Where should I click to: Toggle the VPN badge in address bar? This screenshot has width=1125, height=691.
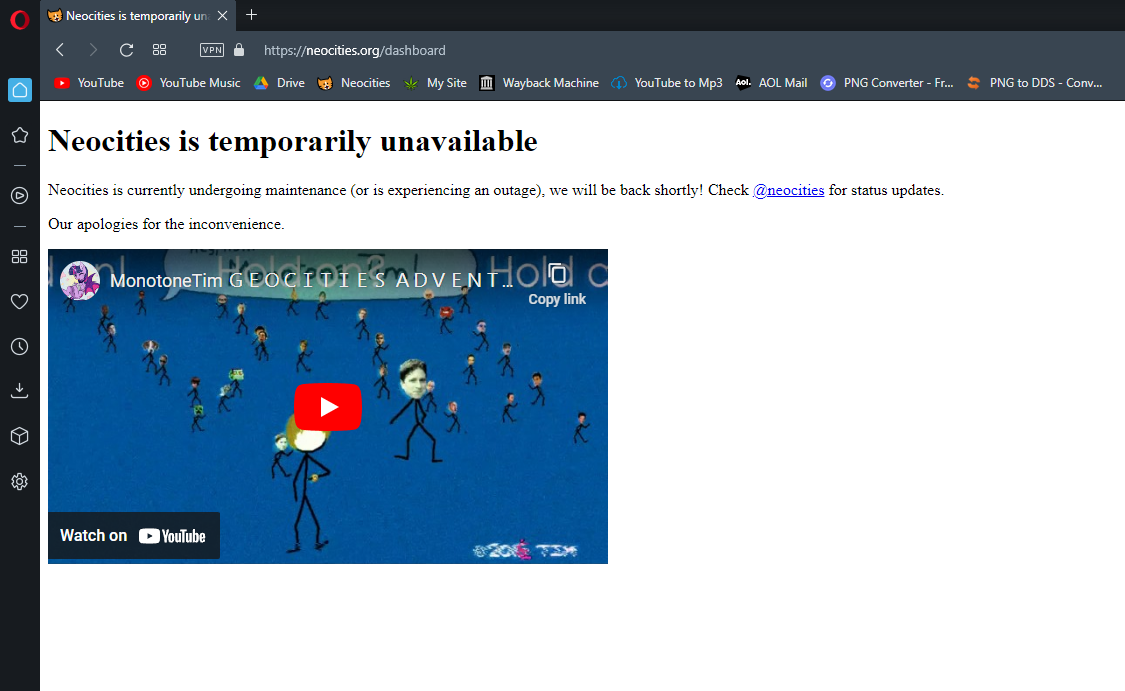coord(212,50)
